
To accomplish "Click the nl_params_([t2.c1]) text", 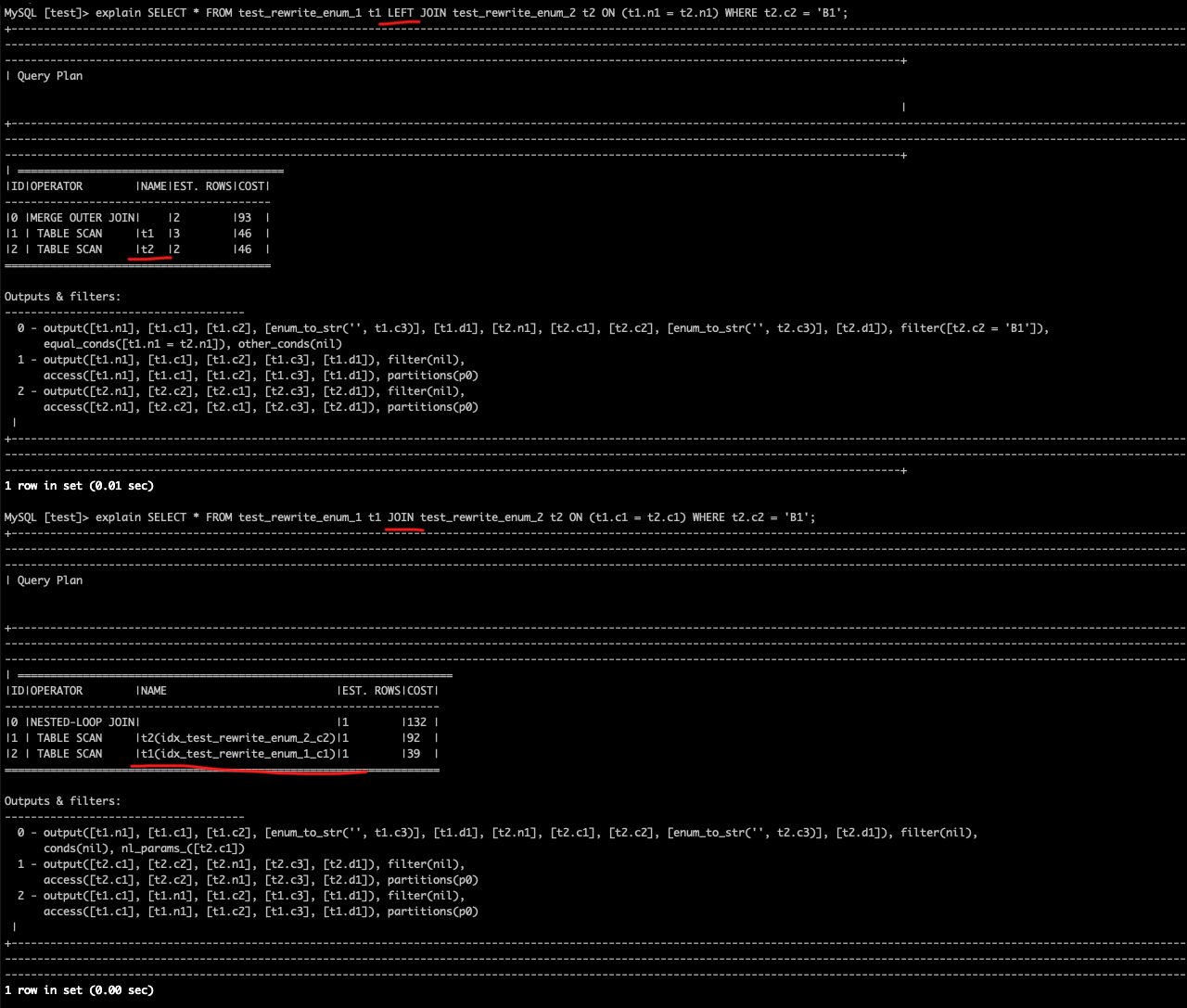I will tap(184, 849).
